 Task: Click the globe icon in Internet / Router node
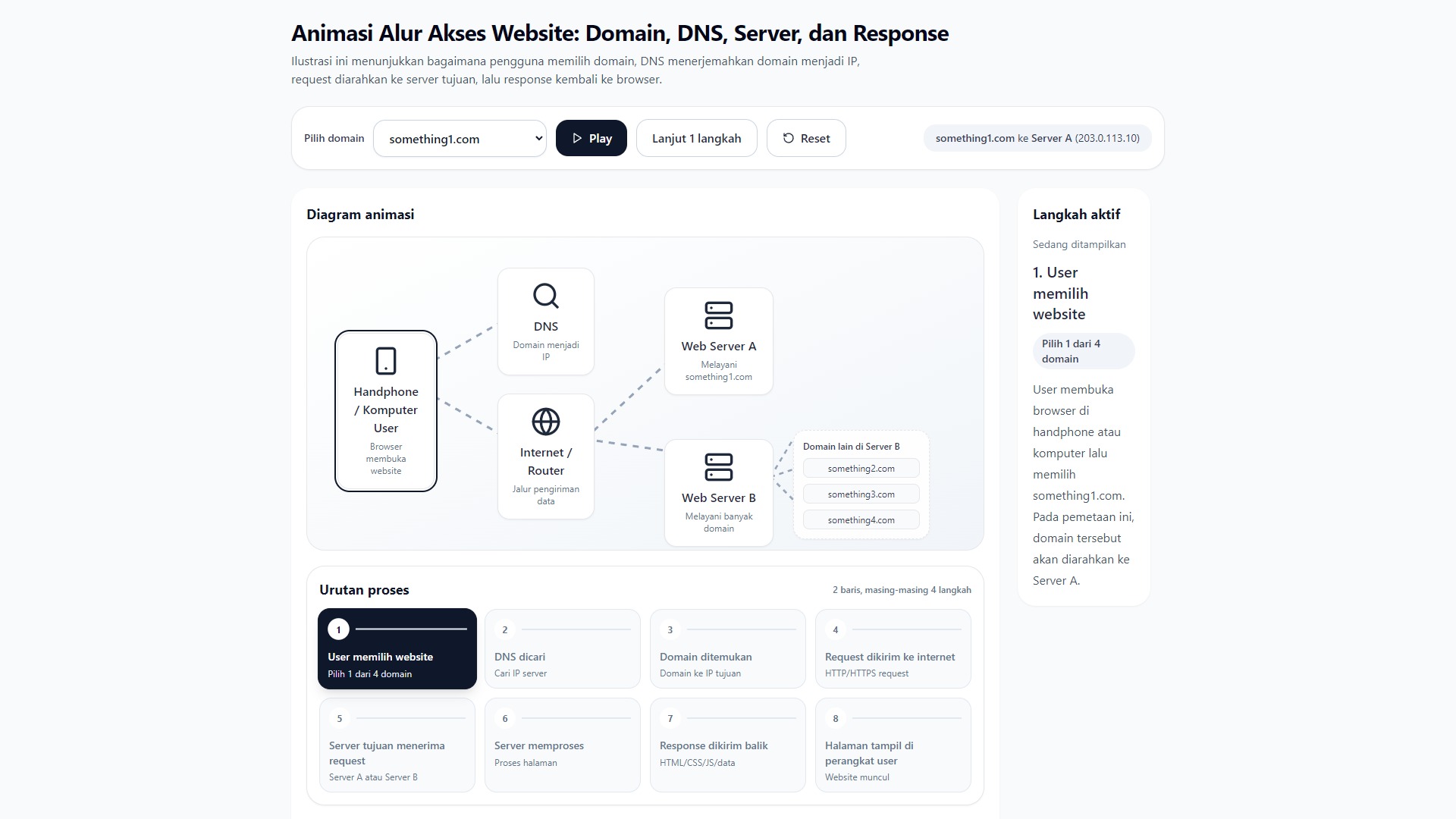pos(546,422)
